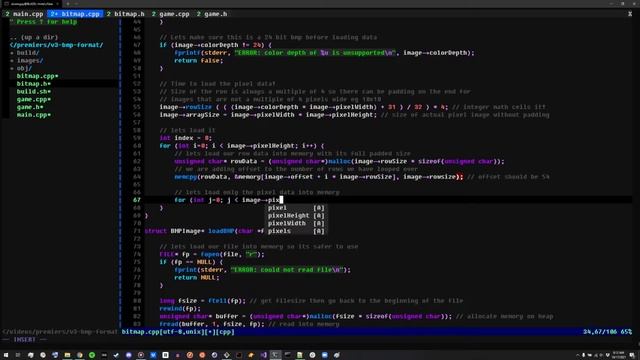640x360 pixels.
Task: Select the v2-bmp-format root path line
Action: pyautogui.click(x=56, y=45)
